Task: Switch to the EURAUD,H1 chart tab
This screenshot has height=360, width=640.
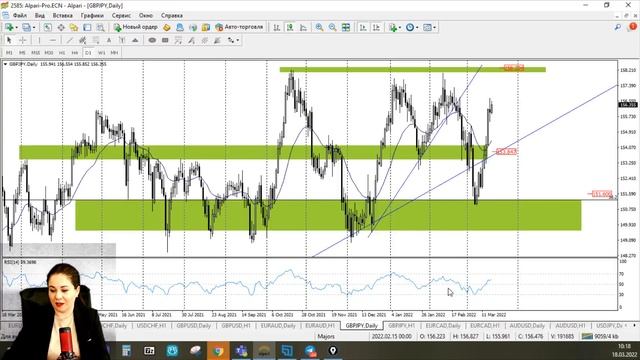Action: pos(320,326)
